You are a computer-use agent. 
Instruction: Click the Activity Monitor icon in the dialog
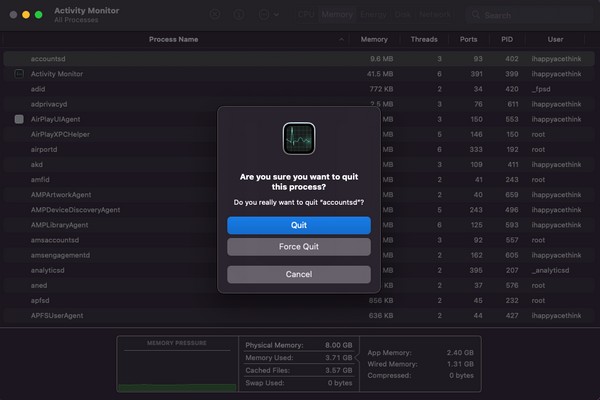(299, 139)
